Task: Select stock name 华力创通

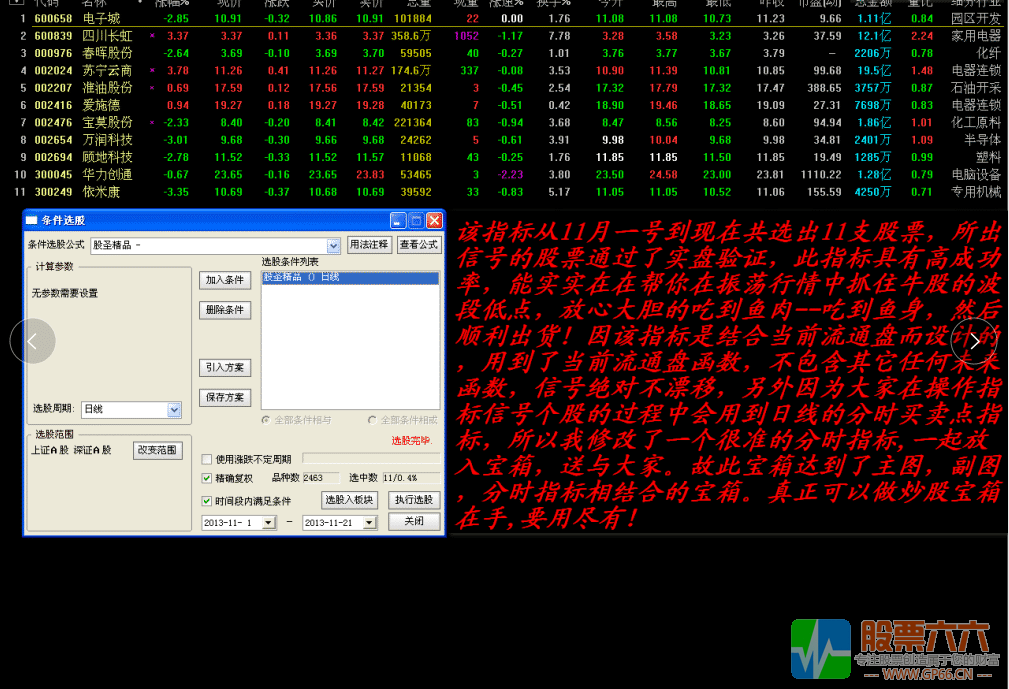Action: [x=107, y=175]
